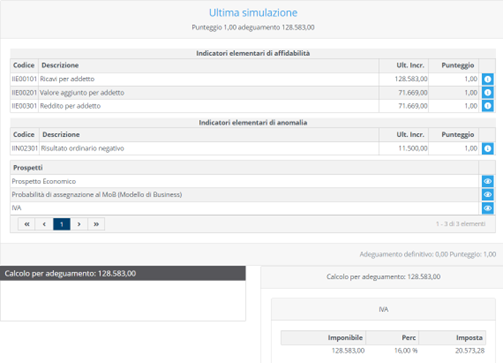
Task: Open info for Ricavi per addetto
Action: (x=487, y=79)
